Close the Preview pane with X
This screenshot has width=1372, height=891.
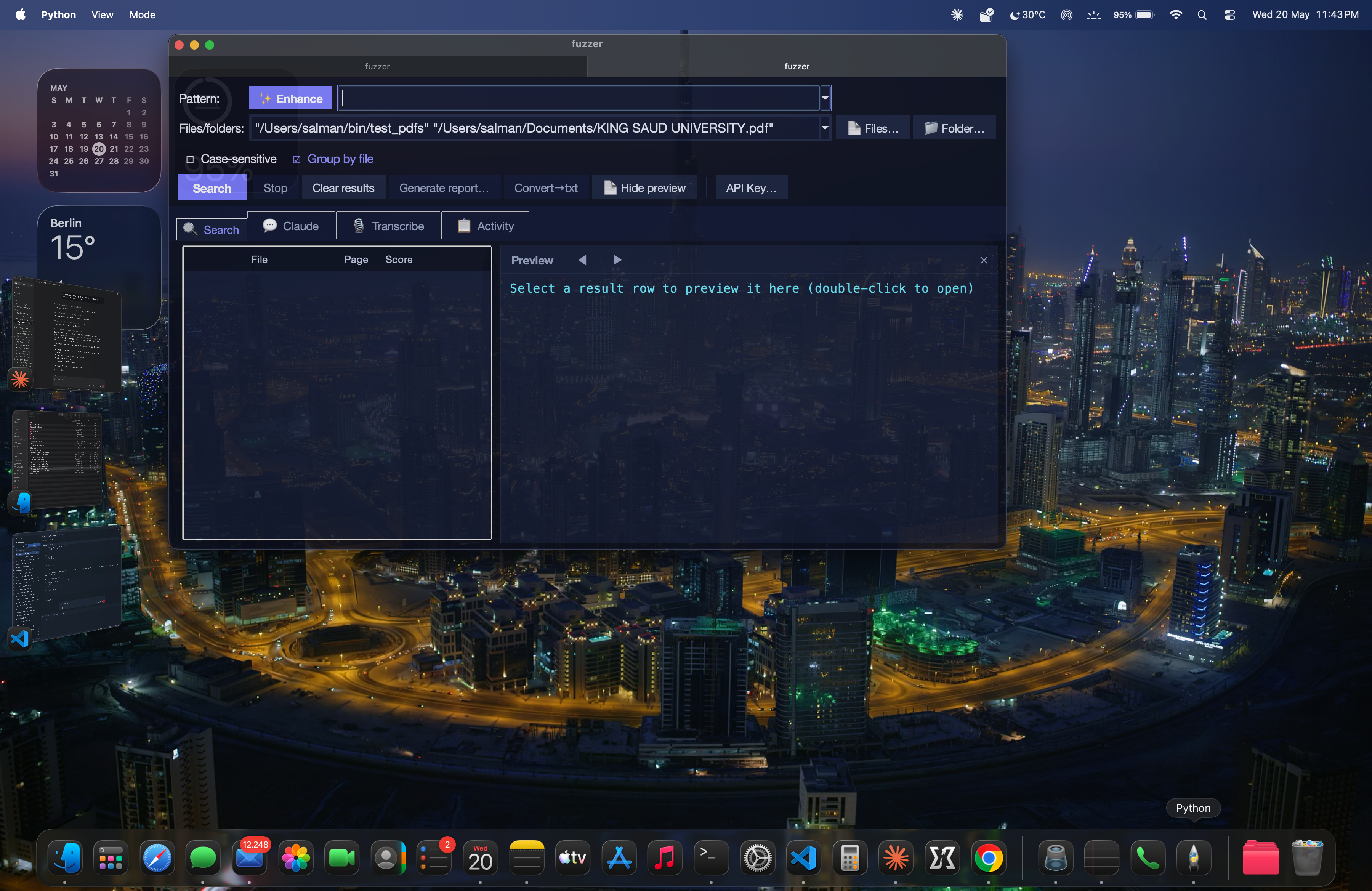984,260
